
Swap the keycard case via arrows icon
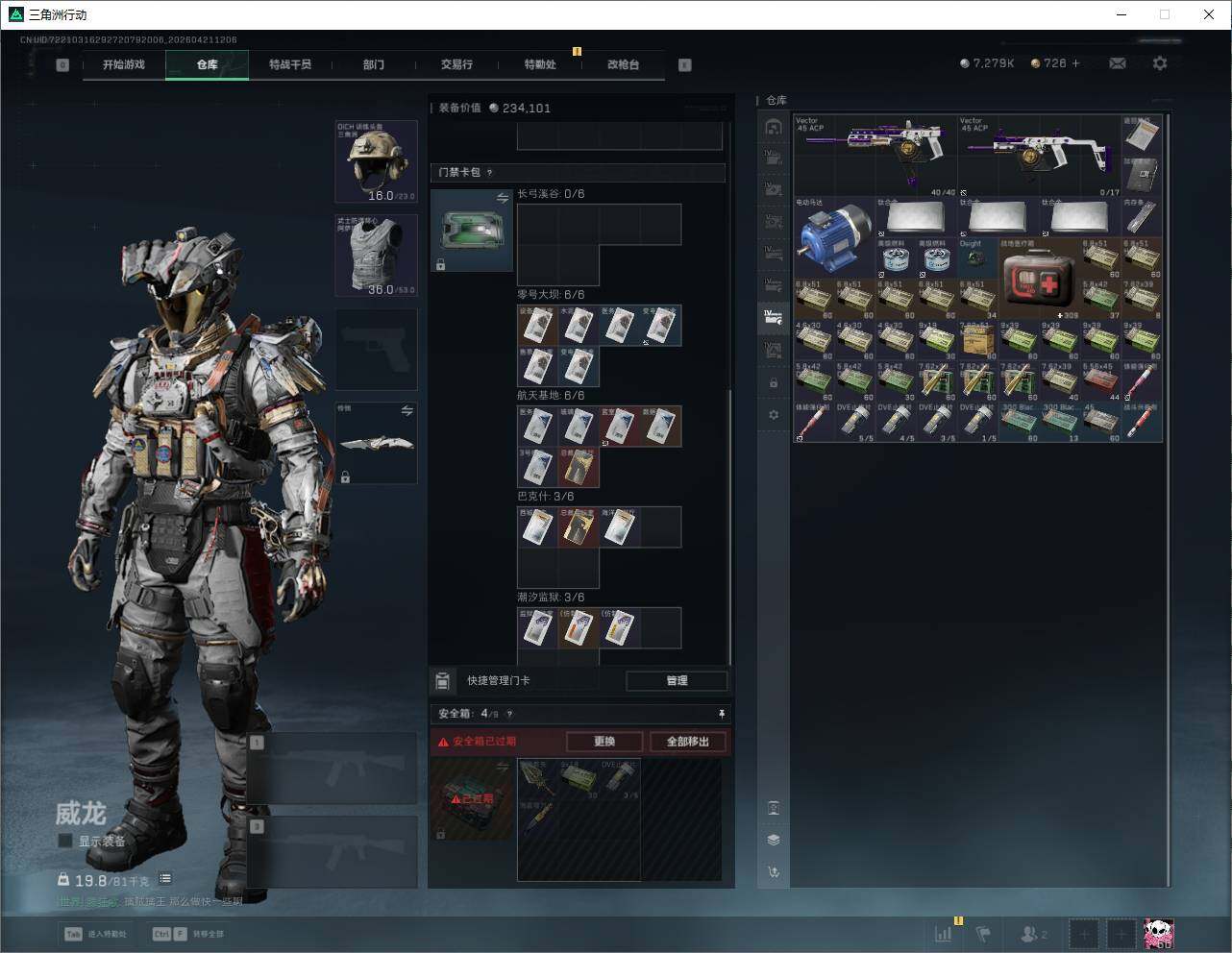pyautogui.click(x=502, y=198)
